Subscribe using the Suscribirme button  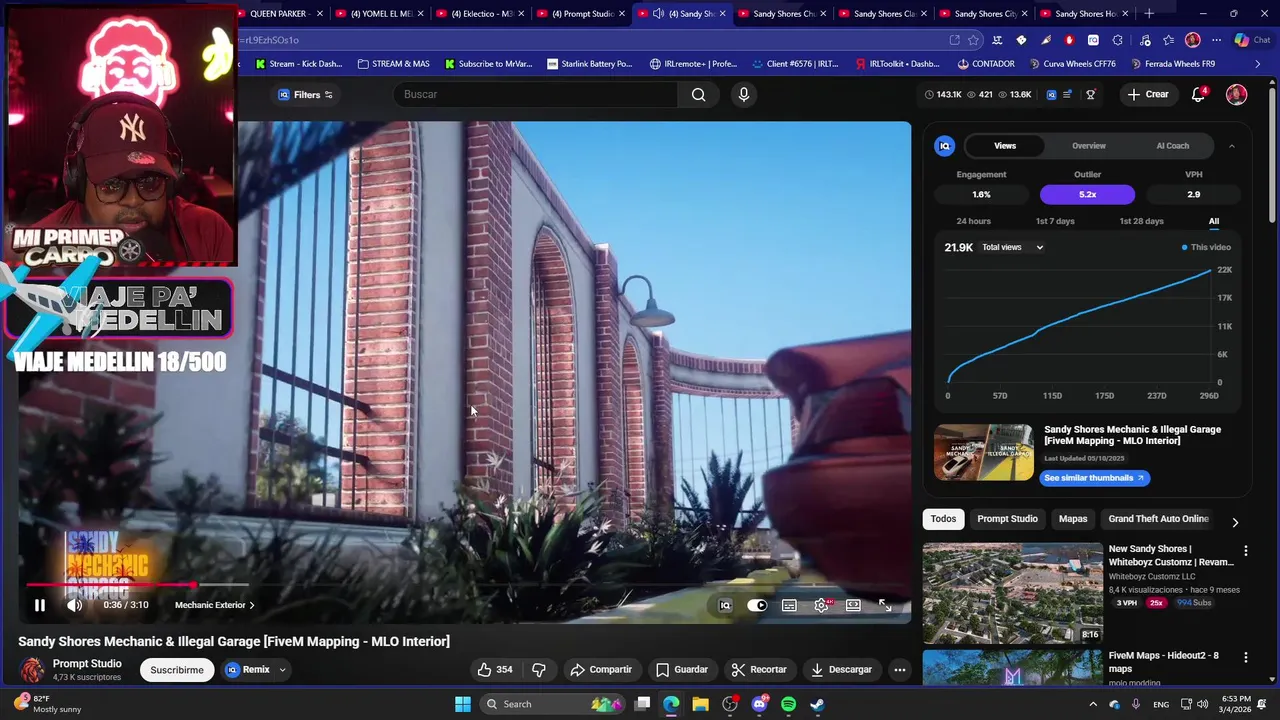[177, 670]
